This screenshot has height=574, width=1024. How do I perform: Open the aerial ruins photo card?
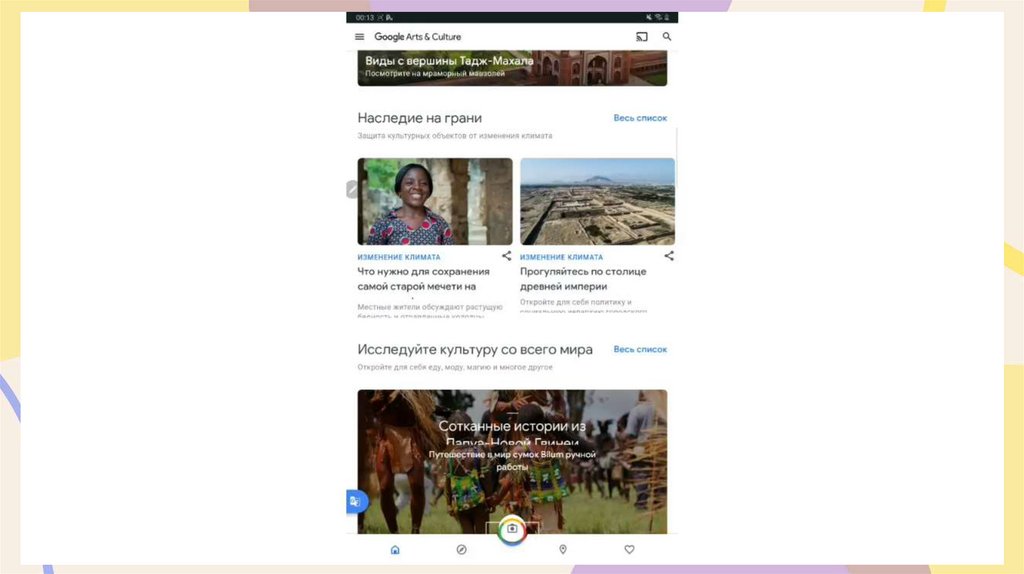click(598, 201)
